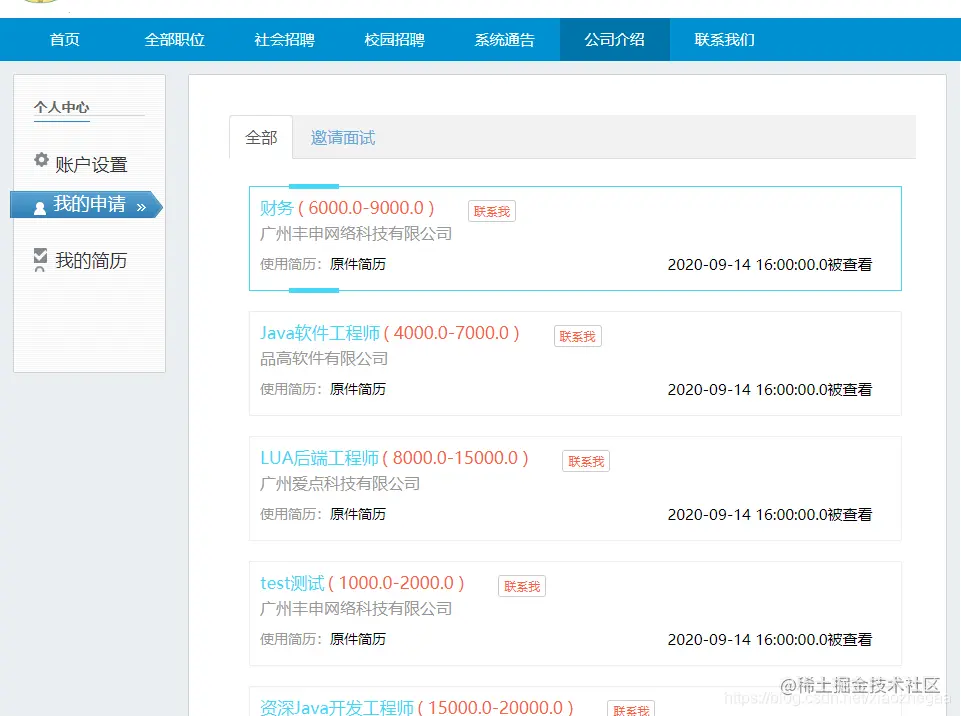Click company name 品高软件有限公司
Image resolution: width=961 pixels, height=716 pixels.
tap(324, 359)
